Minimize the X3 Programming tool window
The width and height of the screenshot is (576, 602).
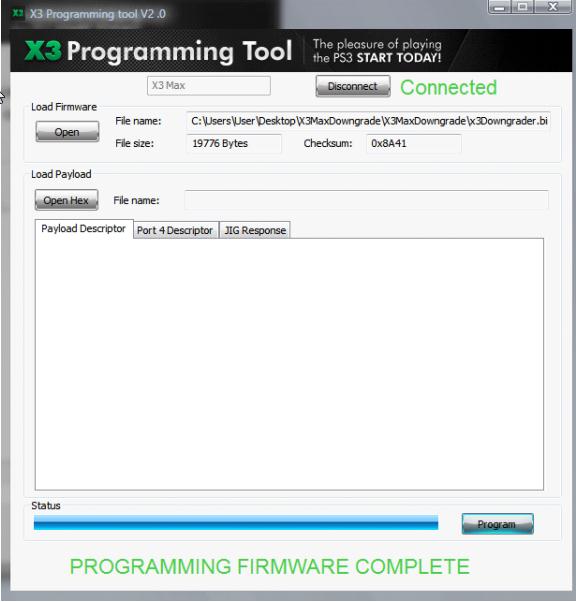pyautogui.click(x=499, y=7)
